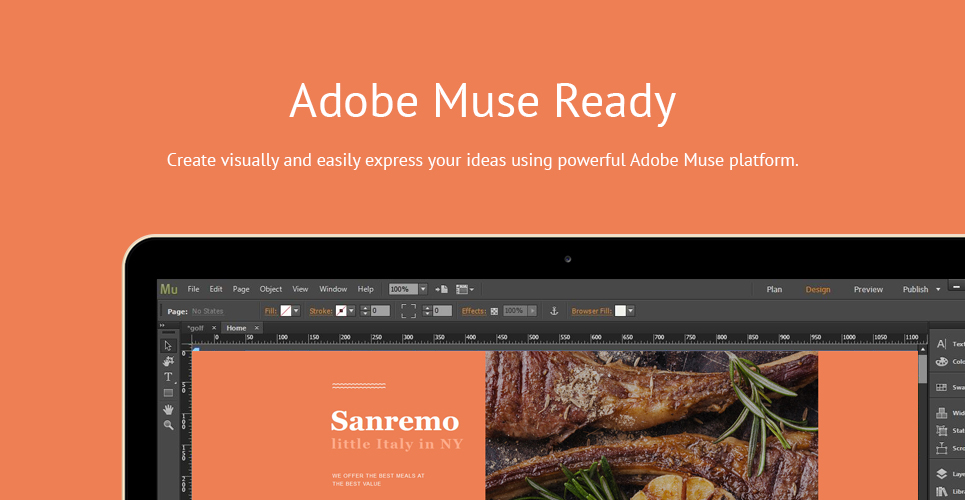Expand the Publish dropdown arrow
Viewport: 965px width, 500px height.
pos(938,289)
